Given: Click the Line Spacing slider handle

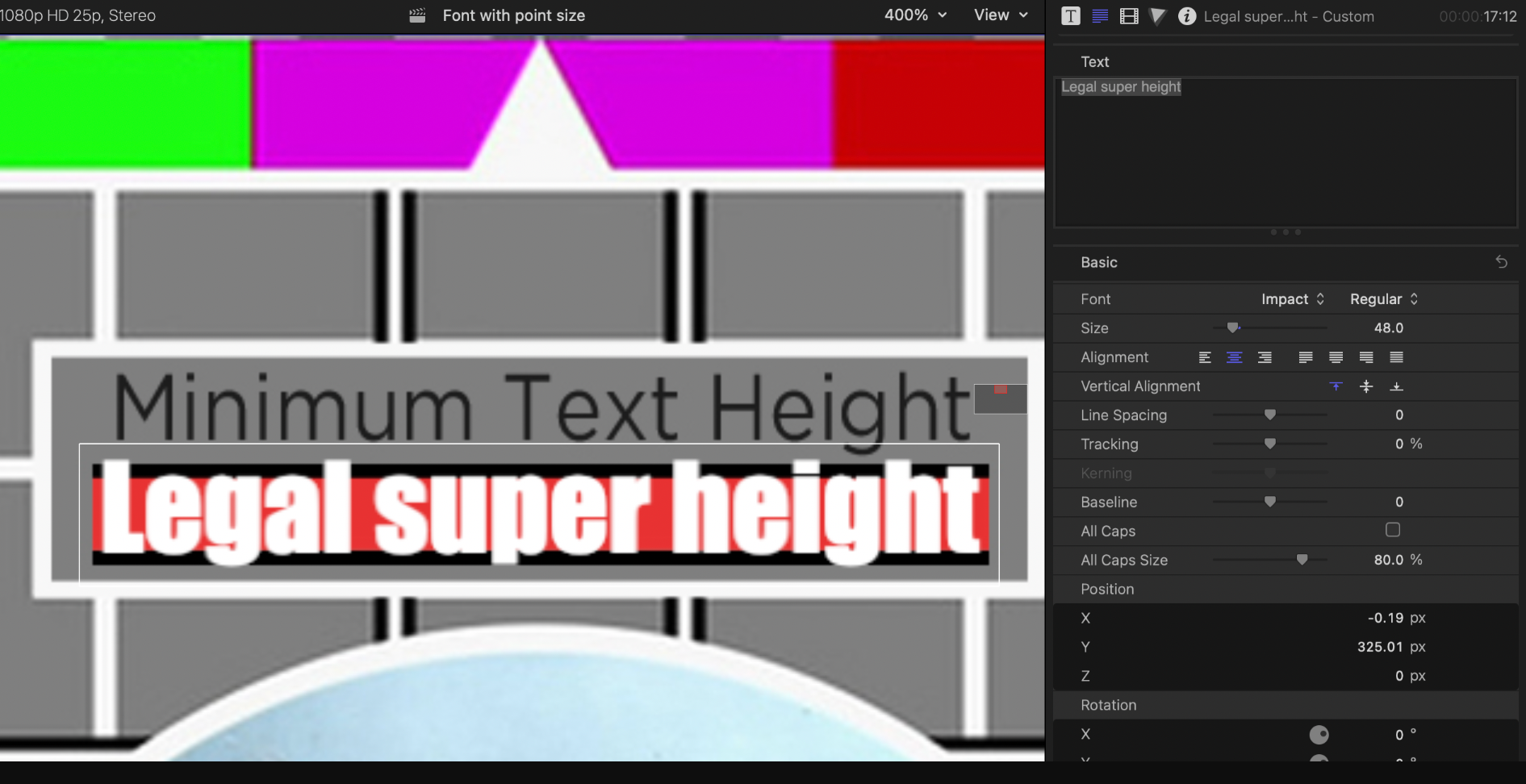Looking at the screenshot, I should tap(1269, 415).
